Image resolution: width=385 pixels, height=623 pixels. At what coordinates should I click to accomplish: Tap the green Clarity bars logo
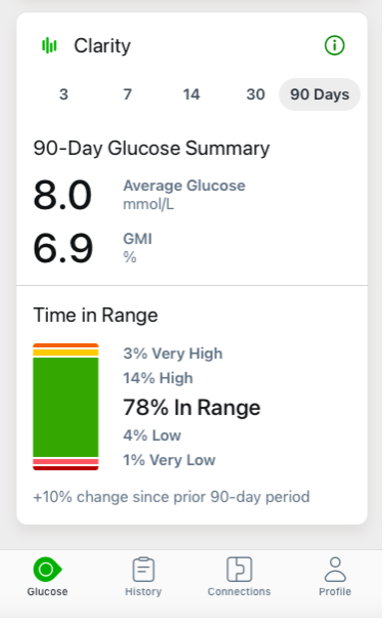click(49, 46)
